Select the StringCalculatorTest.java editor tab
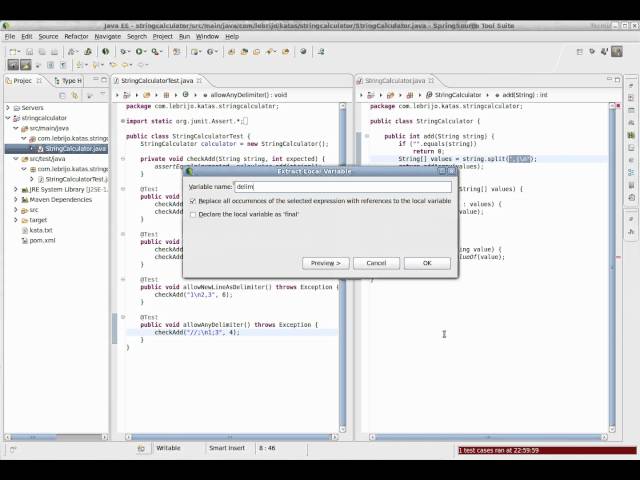Viewport: 640px width, 480px height. [157, 81]
